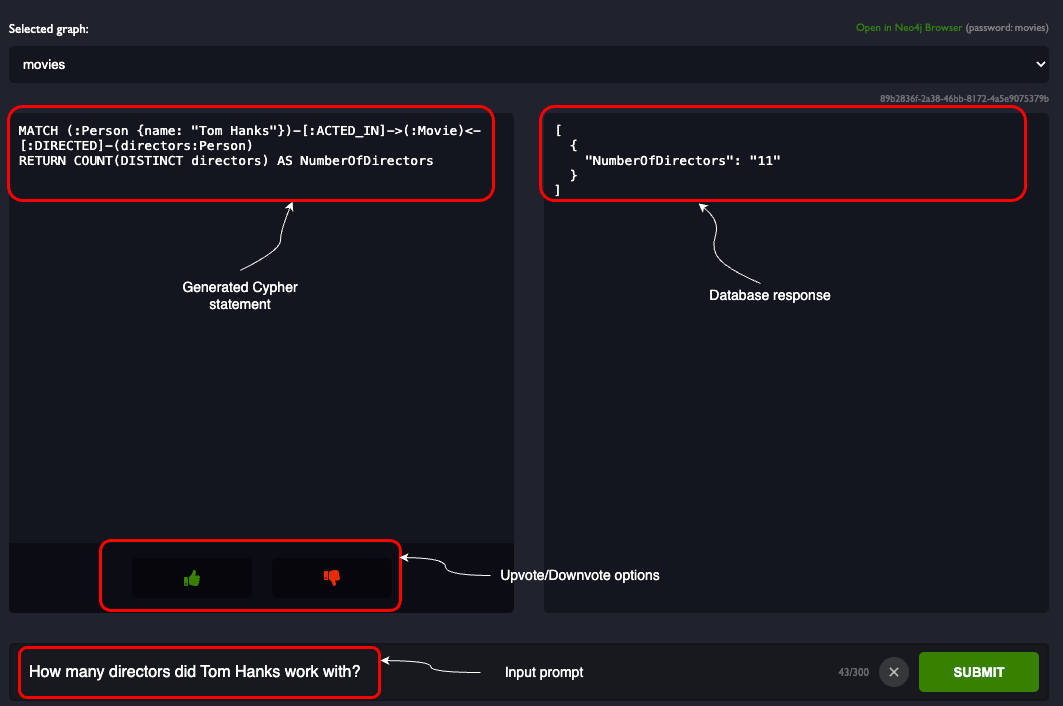Image resolution: width=1063 pixels, height=706 pixels.
Task: Clear the prompt with the X icon
Action: point(894,672)
